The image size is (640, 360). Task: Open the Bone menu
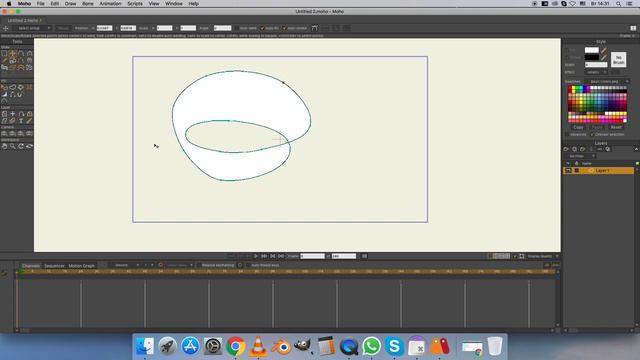88,4
